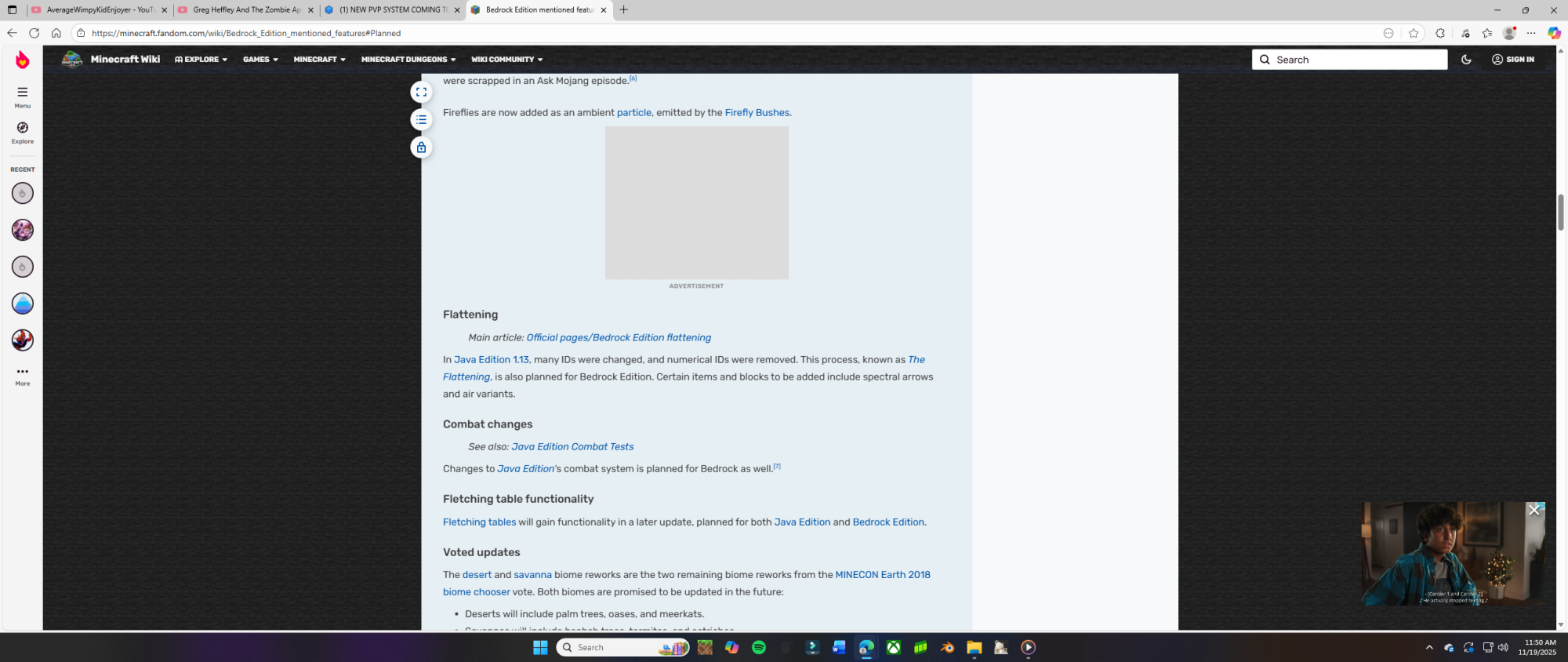Switch to Greg Heffley Zombie Apocalypse tab
The height and width of the screenshot is (662, 1568).
245,10
